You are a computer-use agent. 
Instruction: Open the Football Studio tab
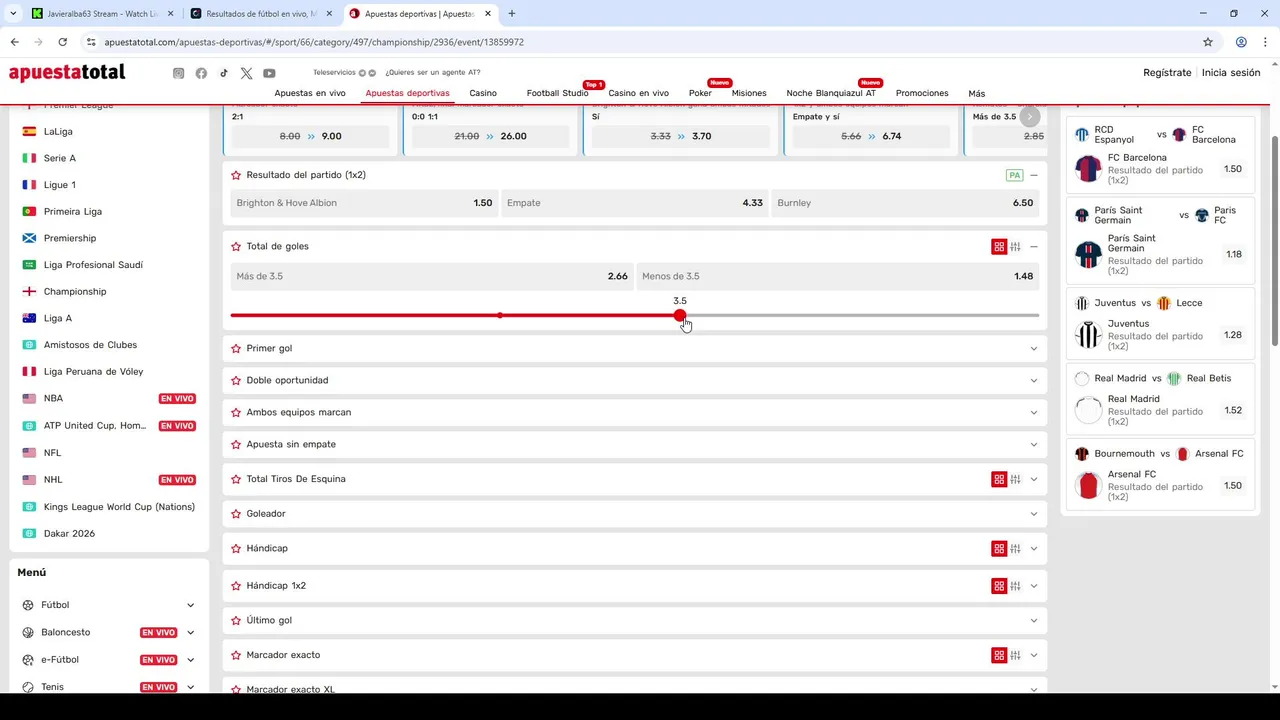[x=557, y=93]
